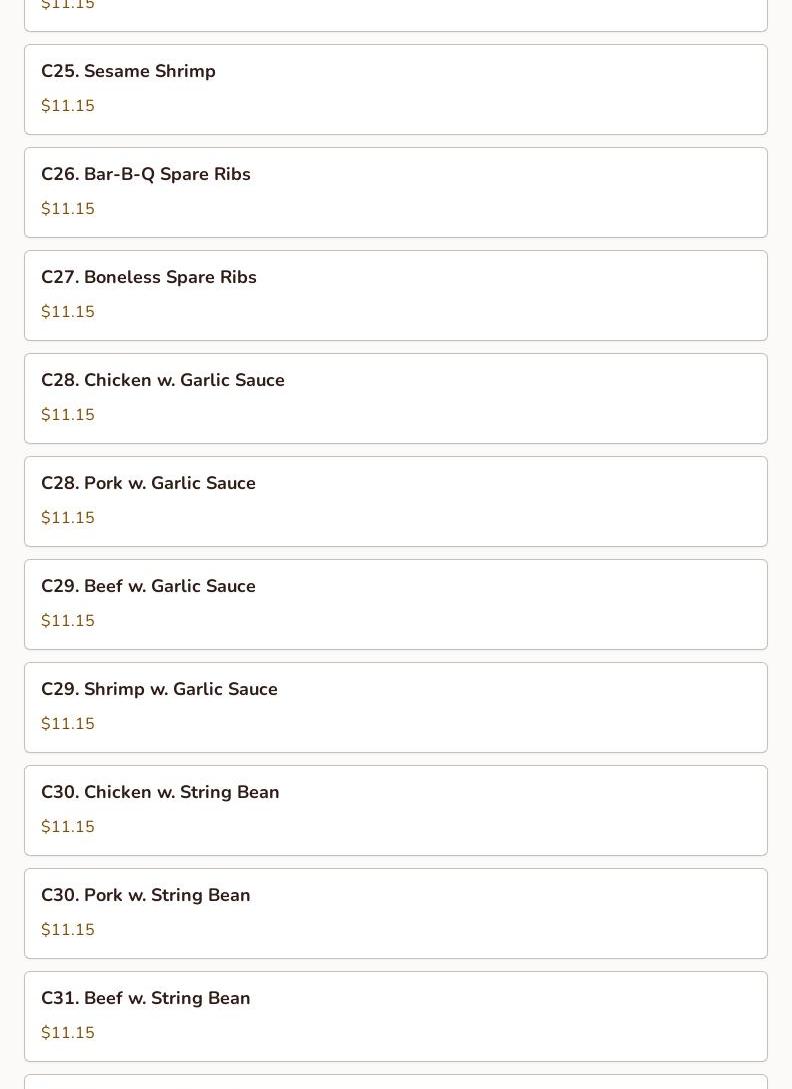The image size is (792, 1089).
Task: Select C28. Pork w. Garlic Sauce
Action: (x=148, y=484)
